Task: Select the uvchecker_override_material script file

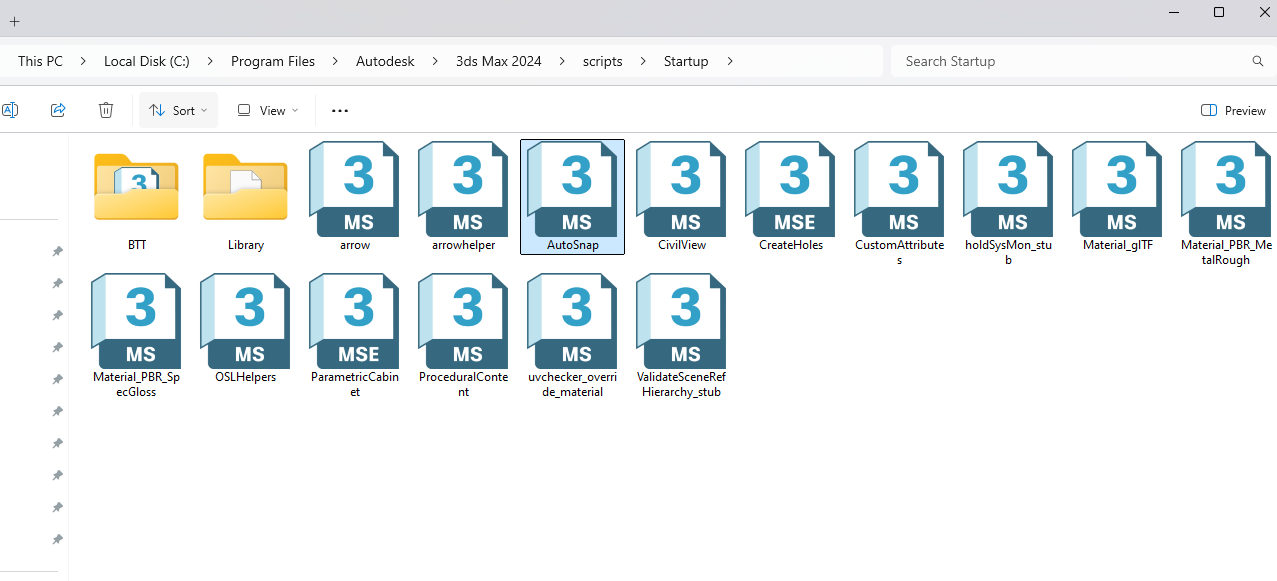Action: point(573,337)
